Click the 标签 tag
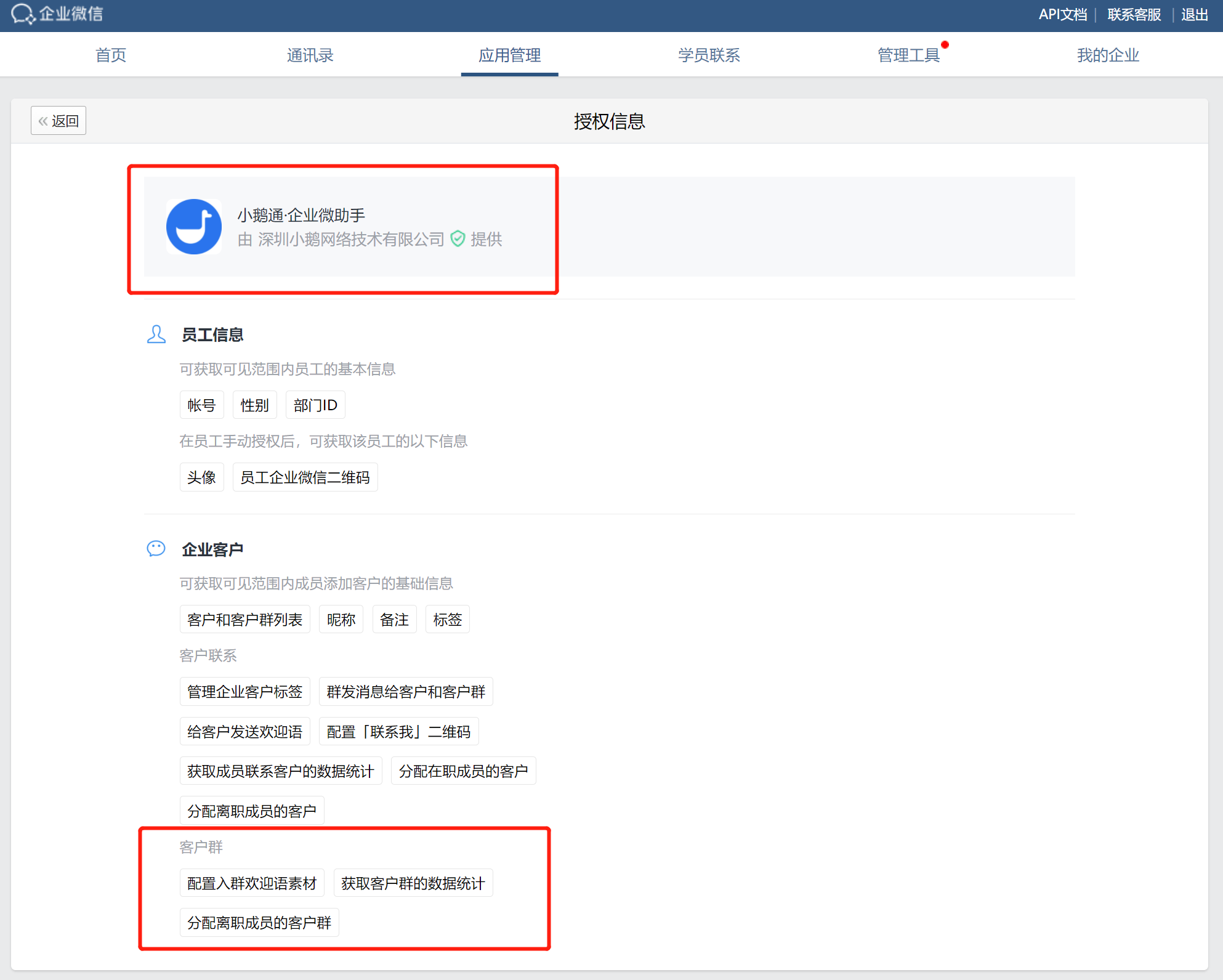Screen dimensions: 1223x980 448,619
